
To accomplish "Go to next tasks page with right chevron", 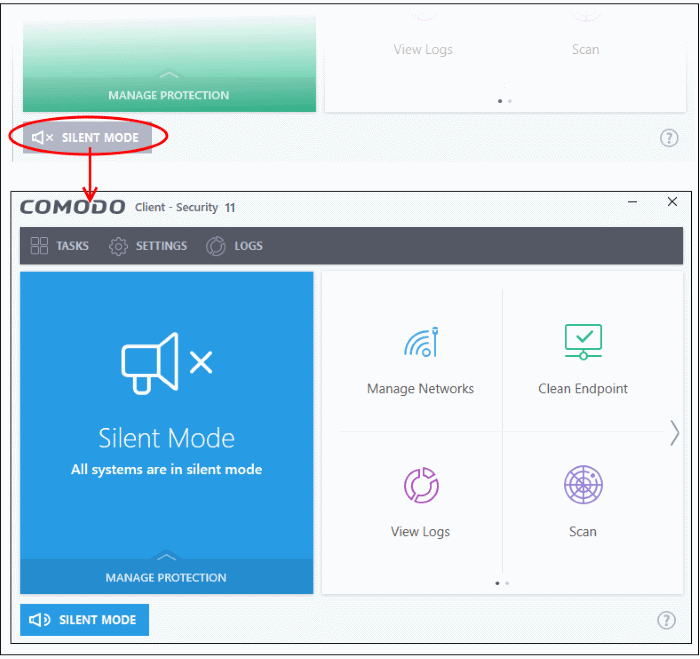I will tap(674, 433).
